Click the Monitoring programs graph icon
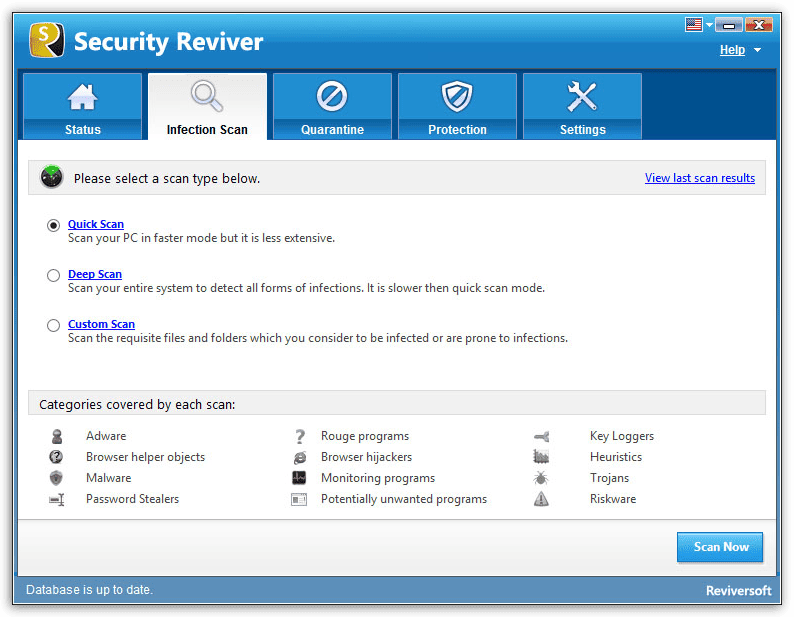Viewport: 794px width, 617px height. tap(299, 478)
